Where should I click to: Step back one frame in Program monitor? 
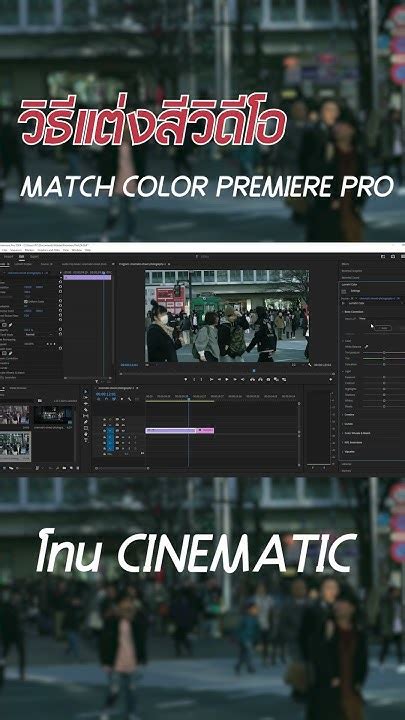pos(219,379)
